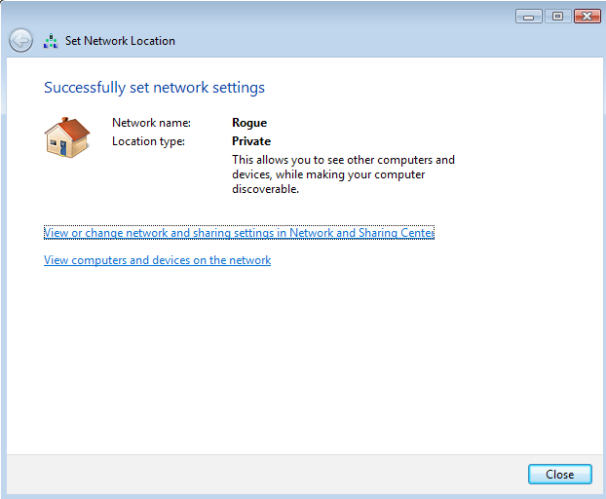The height and width of the screenshot is (499, 606).
Task: Minimize the Set Network Location window
Action: [529, 17]
